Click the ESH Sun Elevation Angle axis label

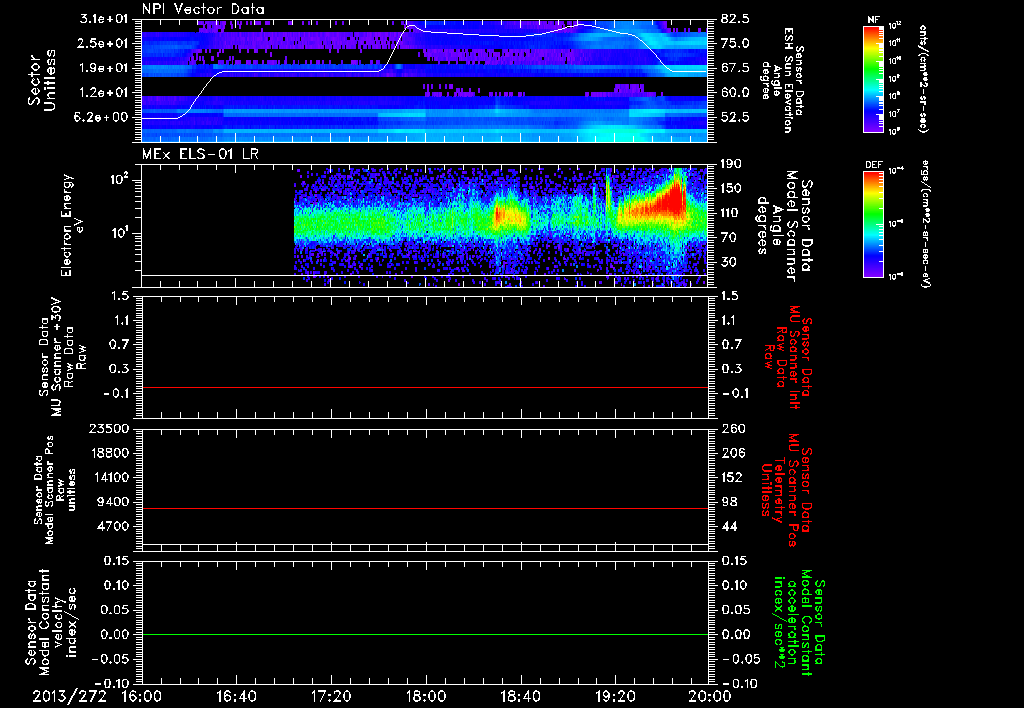tap(781, 80)
